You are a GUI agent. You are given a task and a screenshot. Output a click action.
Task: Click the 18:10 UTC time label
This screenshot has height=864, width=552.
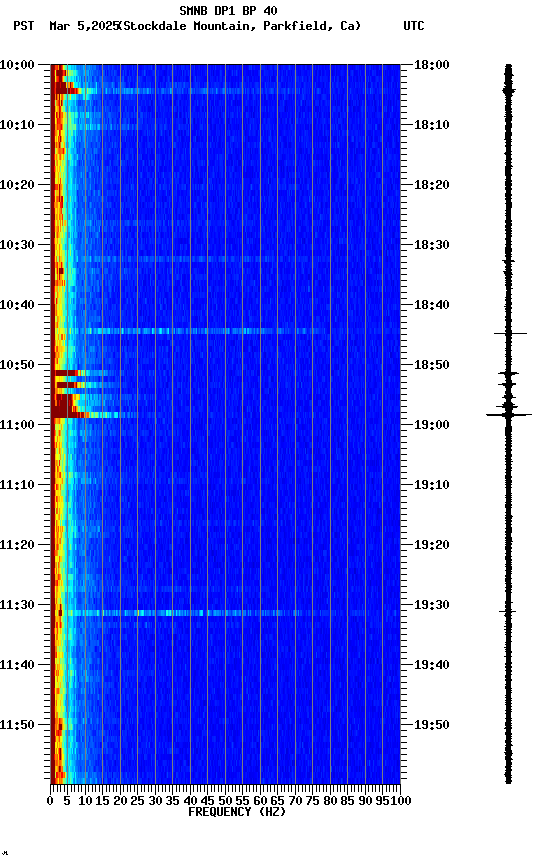point(432,125)
